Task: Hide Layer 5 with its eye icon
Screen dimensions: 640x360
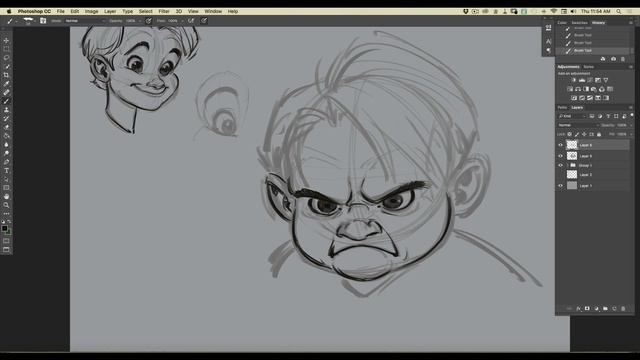Action: [x=560, y=156]
